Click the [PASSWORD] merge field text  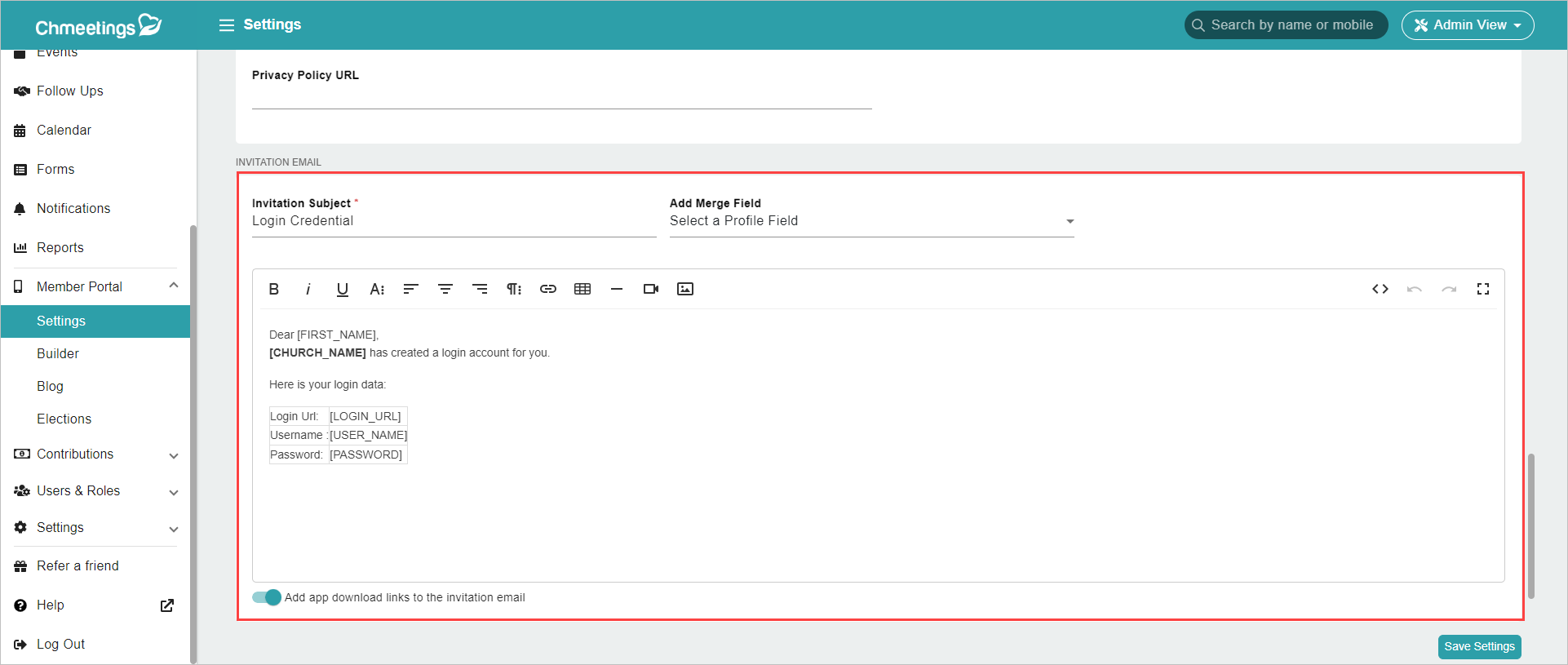365,454
